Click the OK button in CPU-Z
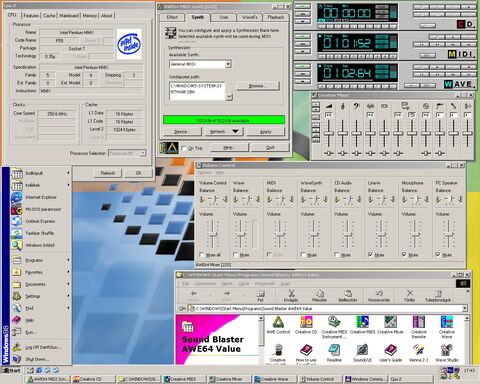The height and width of the screenshot is (384, 480). point(138,173)
